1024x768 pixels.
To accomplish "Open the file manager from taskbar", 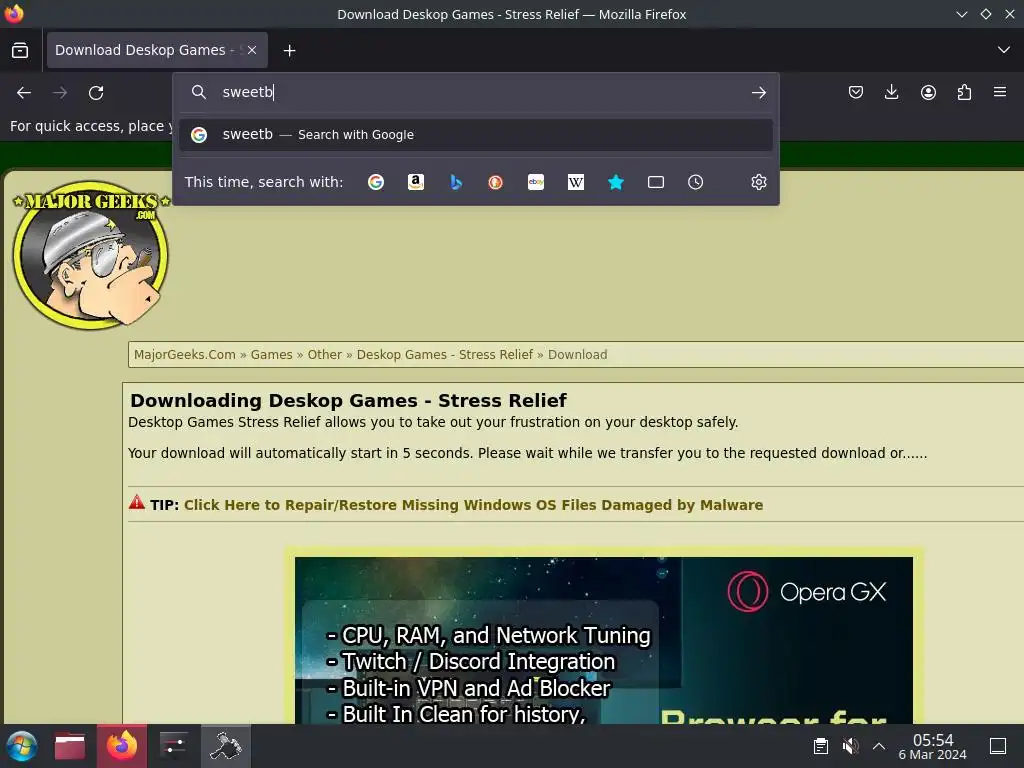I will (70, 746).
